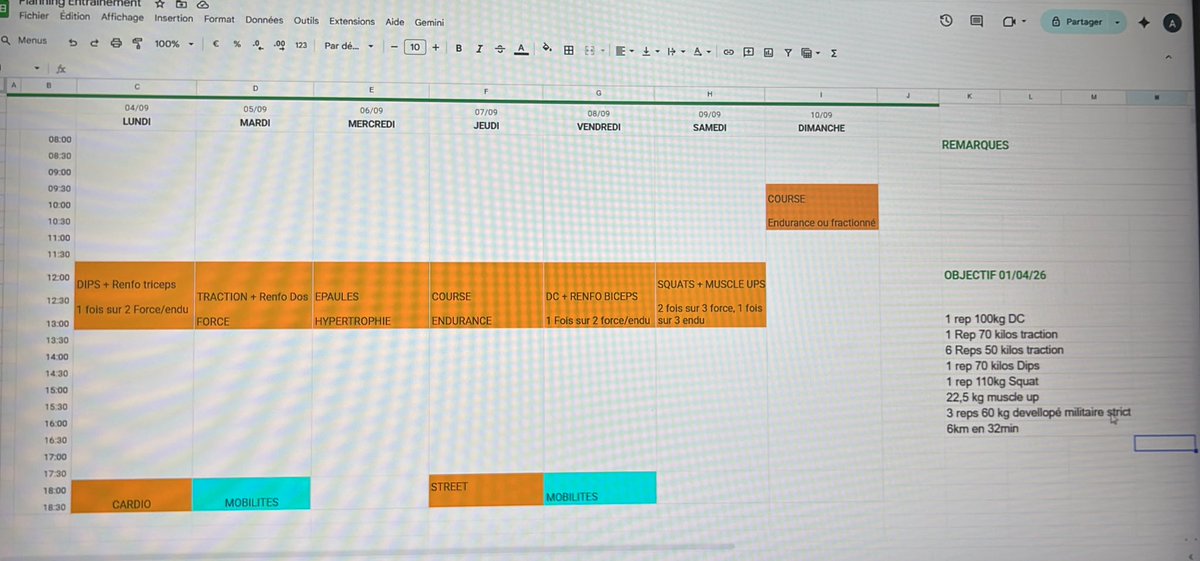This screenshot has width=1200, height=561.
Task: Open the Aide menu
Action: pyautogui.click(x=395, y=21)
